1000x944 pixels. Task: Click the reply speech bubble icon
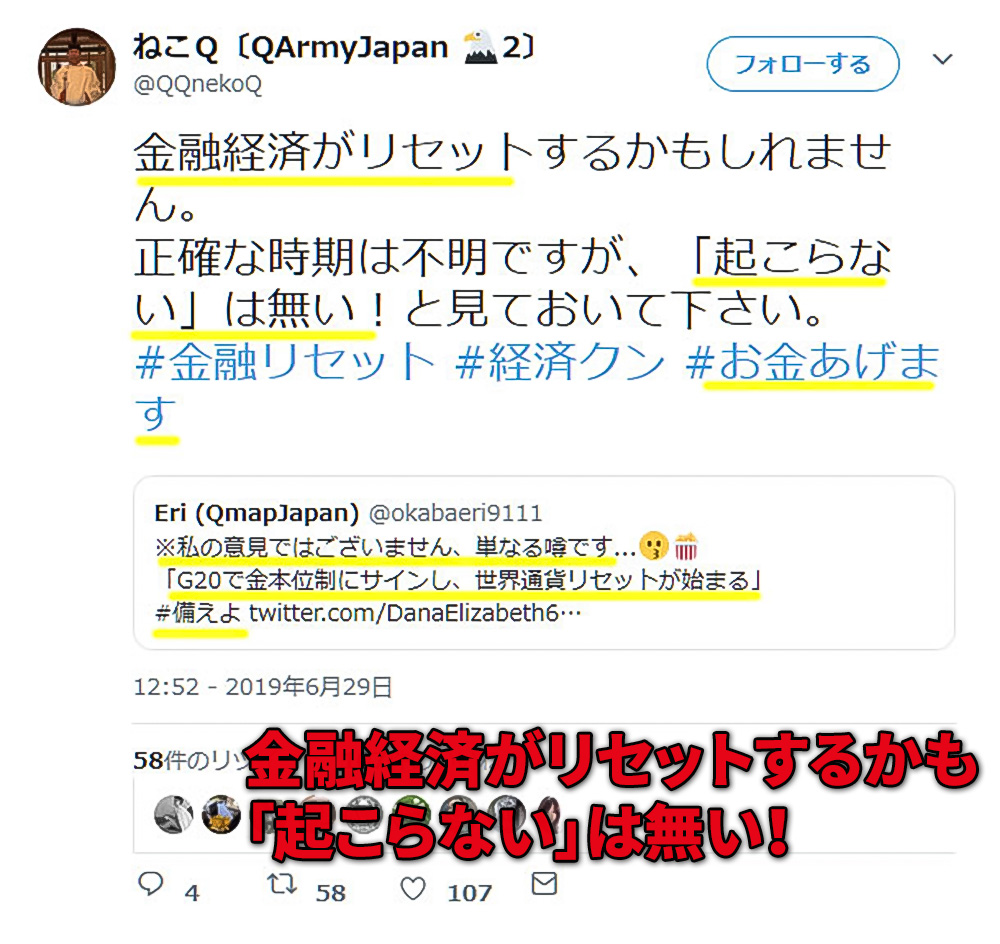[151, 884]
